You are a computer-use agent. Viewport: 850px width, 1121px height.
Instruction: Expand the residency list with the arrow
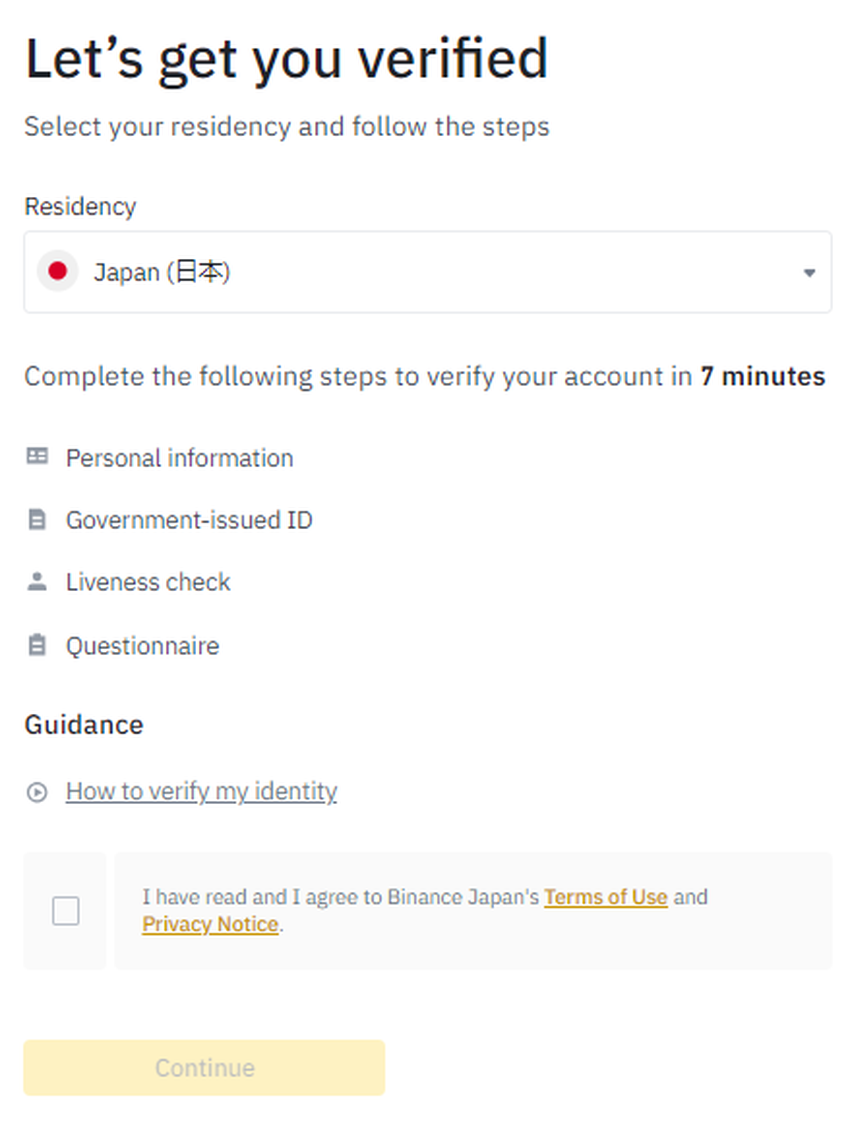point(809,273)
